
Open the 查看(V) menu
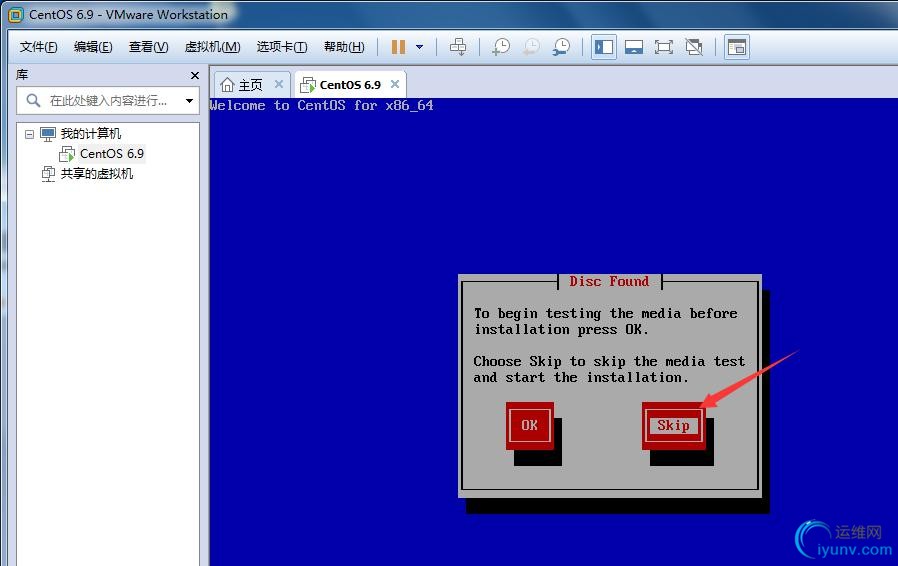148,47
